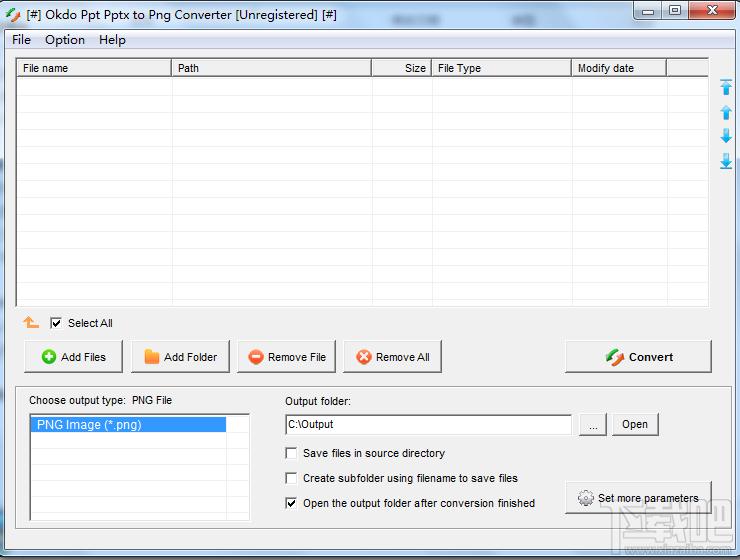Move selected file down one position
Viewport: 740px width, 560px height.
(x=726, y=136)
